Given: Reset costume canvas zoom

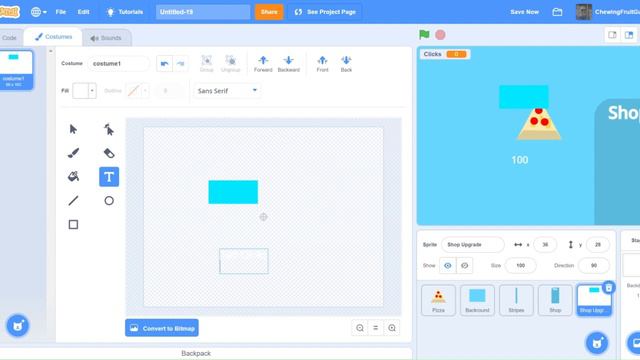Looking at the screenshot, I should [x=376, y=328].
